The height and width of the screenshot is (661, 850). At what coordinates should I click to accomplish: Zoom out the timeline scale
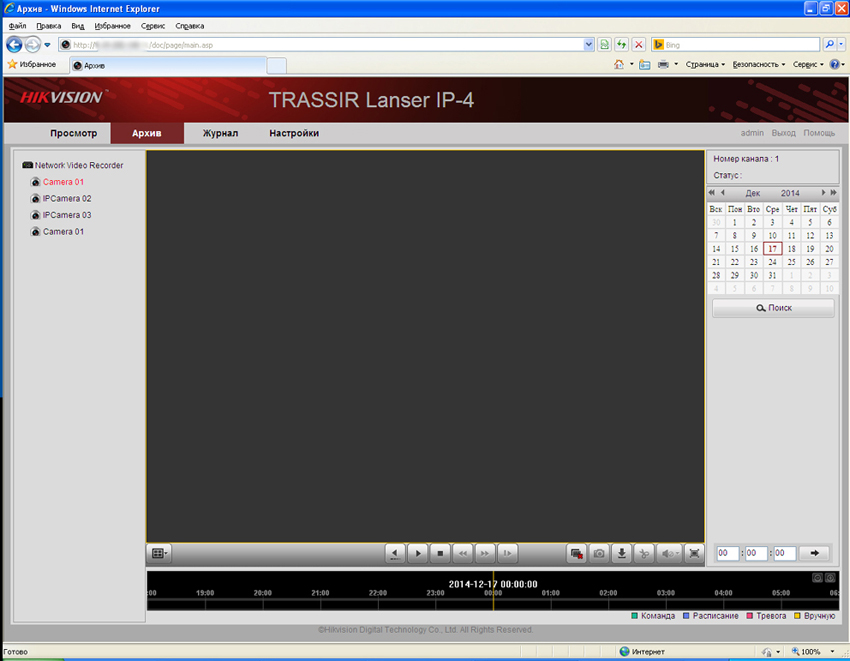pyautogui.click(x=817, y=577)
